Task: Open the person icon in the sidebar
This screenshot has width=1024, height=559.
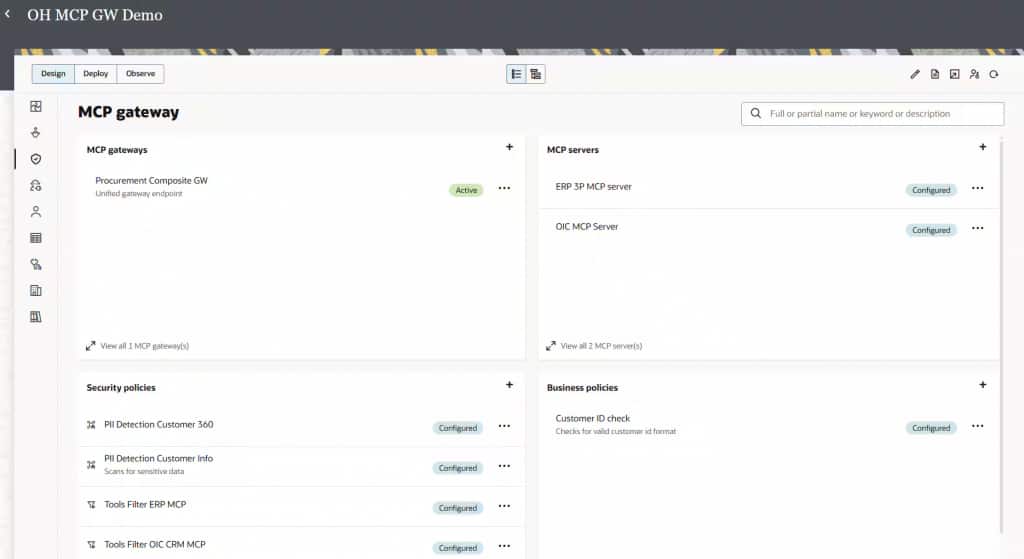Action: 36,212
